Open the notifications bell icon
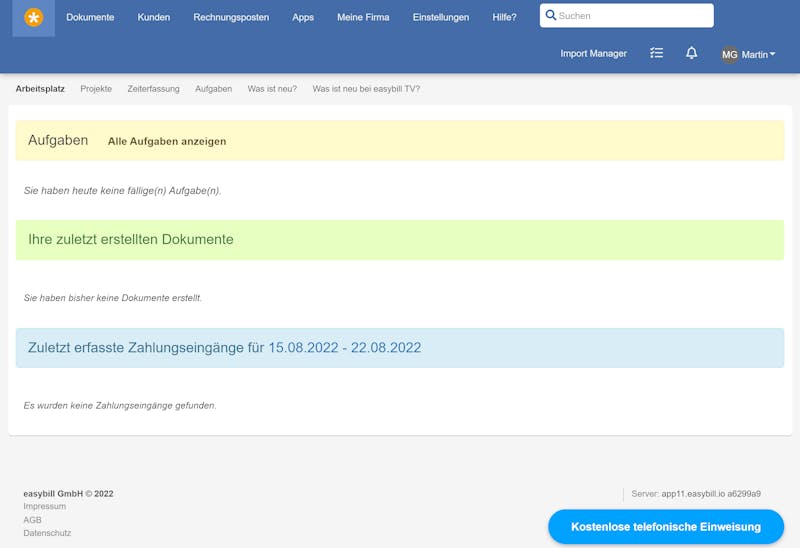This screenshot has height=548, width=800. 691,53
